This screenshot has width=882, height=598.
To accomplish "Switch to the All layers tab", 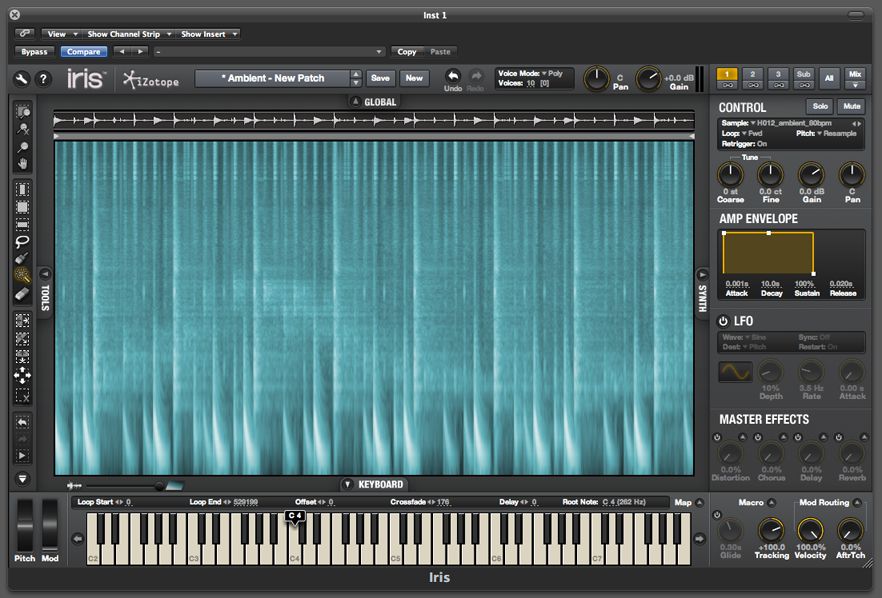I will coord(829,78).
